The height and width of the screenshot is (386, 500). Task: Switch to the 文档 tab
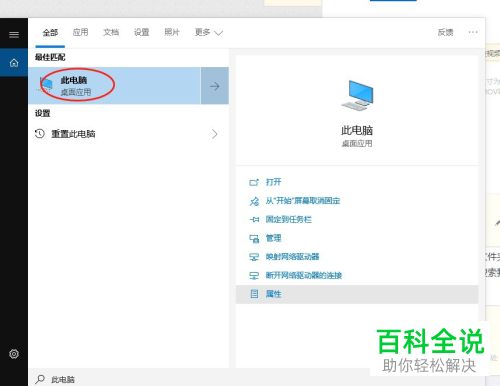tap(111, 32)
